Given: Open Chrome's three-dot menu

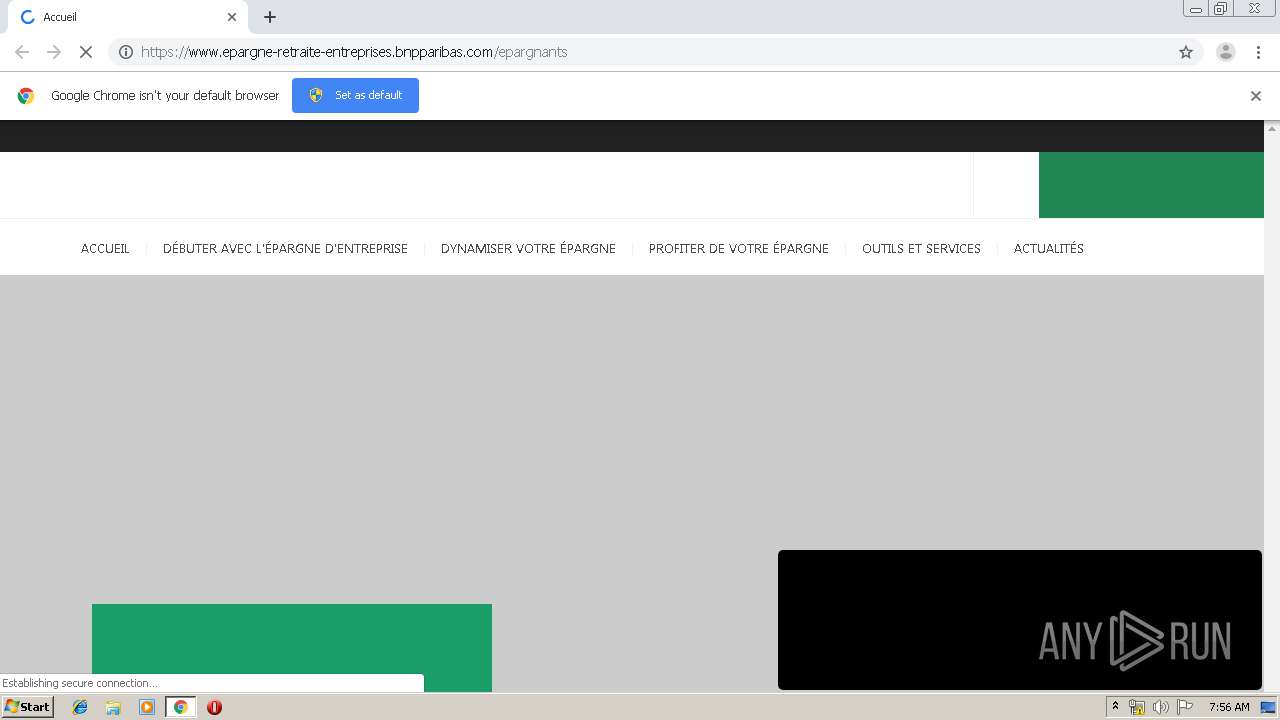Looking at the screenshot, I should pyautogui.click(x=1258, y=52).
